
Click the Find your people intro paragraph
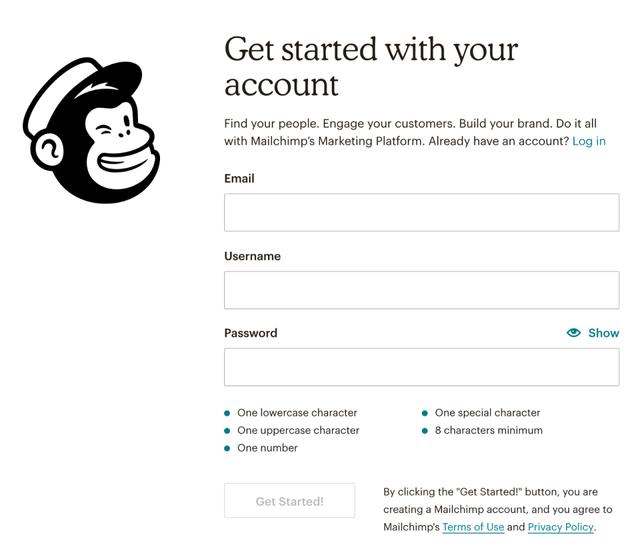pyautogui.click(x=415, y=132)
